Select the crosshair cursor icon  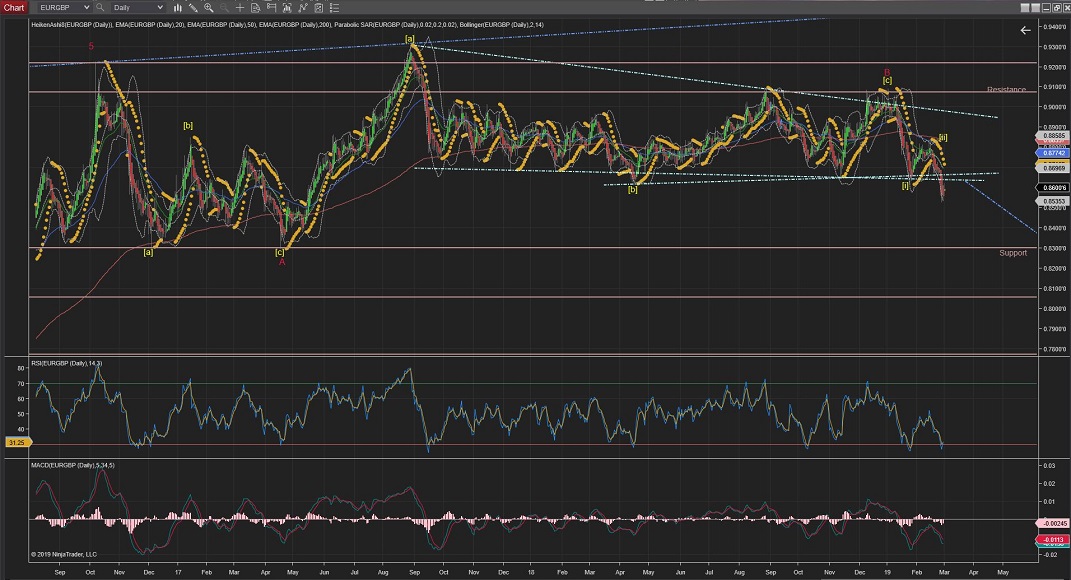tap(240, 8)
